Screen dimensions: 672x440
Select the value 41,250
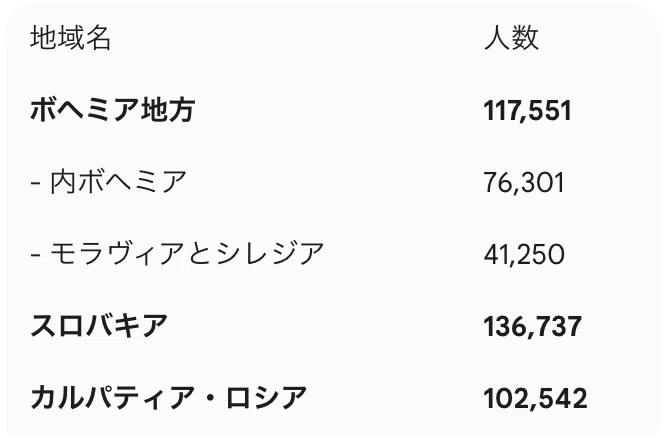524,254
